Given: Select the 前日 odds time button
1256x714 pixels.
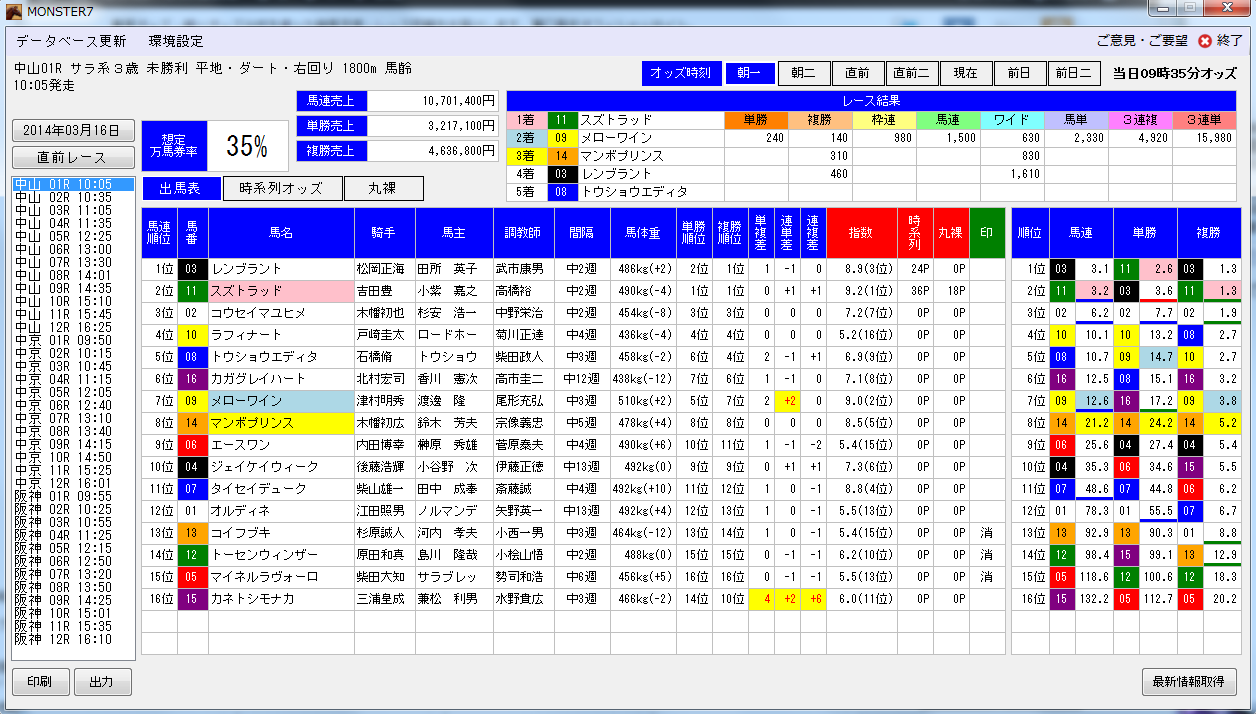Looking at the screenshot, I should tap(1019, 73).
